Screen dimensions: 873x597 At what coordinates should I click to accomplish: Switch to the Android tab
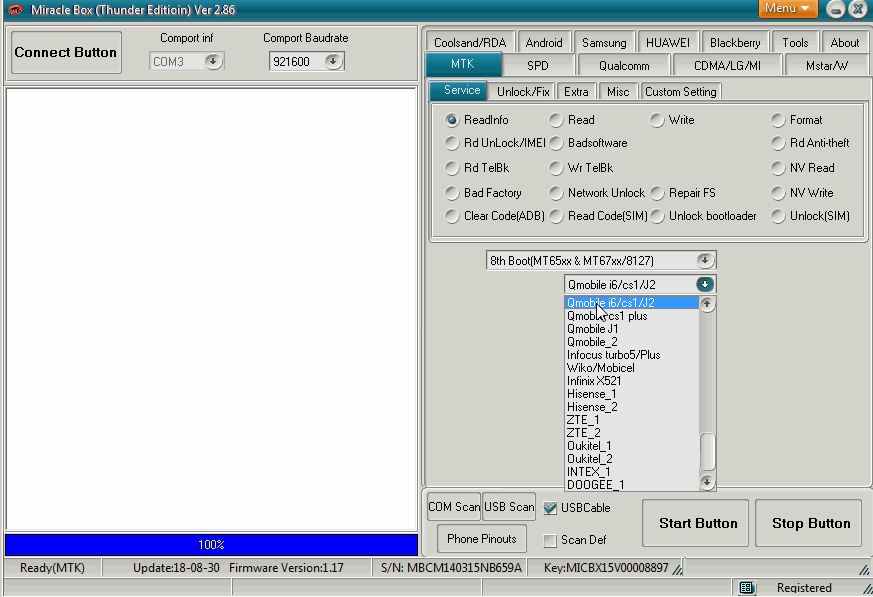pyautogui.click(x=543, y=42)
